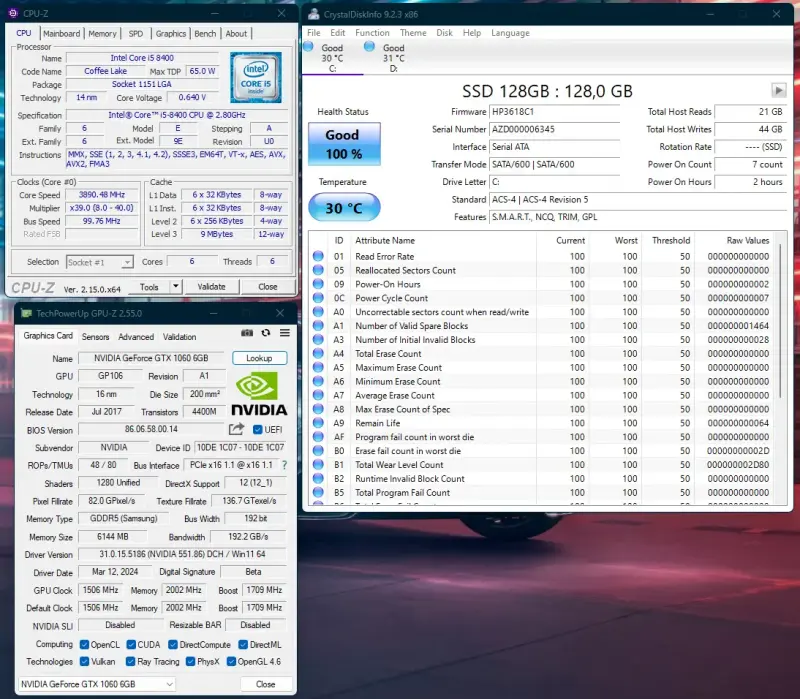Click the NVIDIA logo in GPU-Z
Image resolution: width=800 pixels, height=699 pixels.
[x=259, y=394]
